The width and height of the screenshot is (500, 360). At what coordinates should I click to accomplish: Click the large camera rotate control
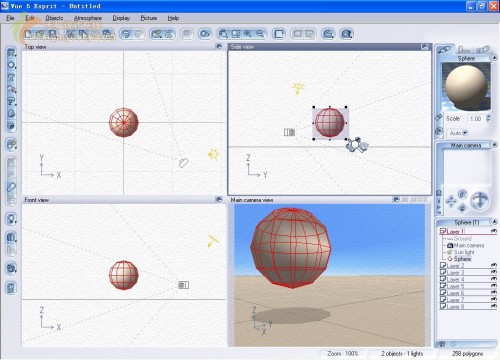[x=480, y=200]
